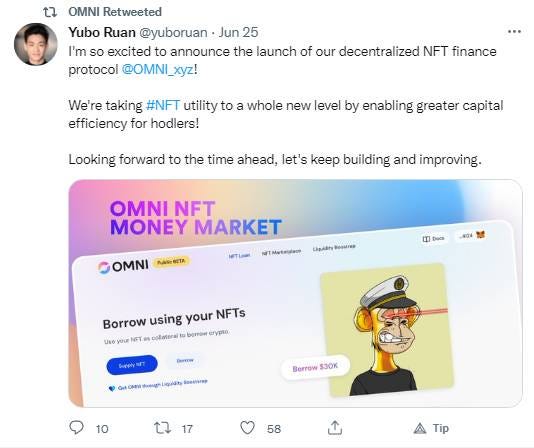Click the Jun 25 timestamp

pyautogui.click(x=238, y=32)
